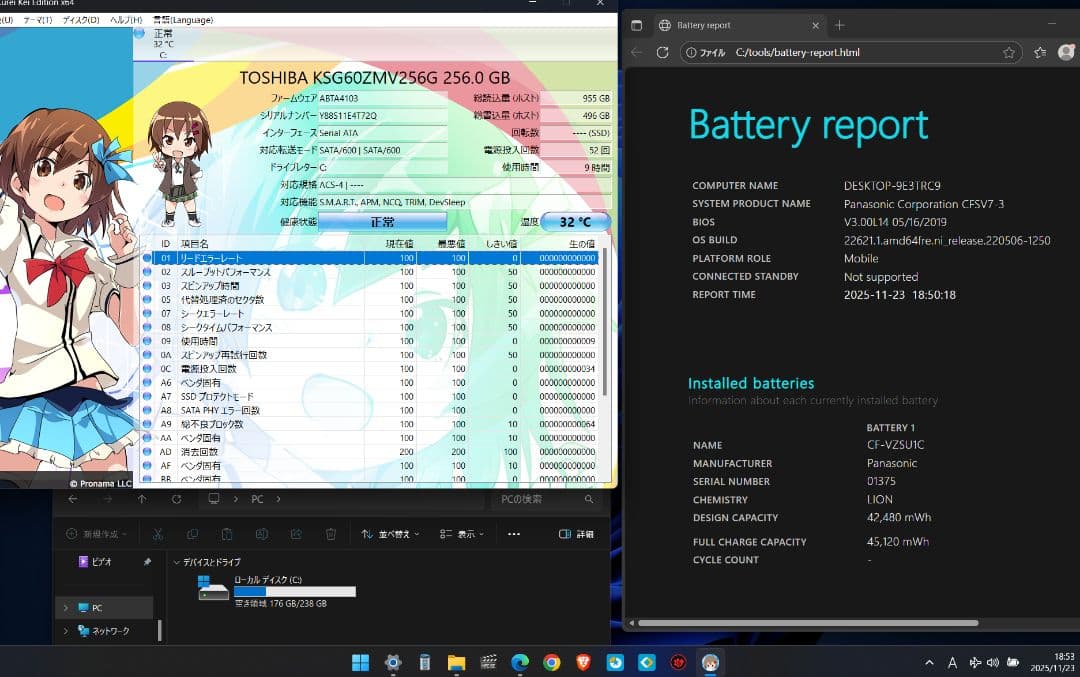
Task: Open a new tab in Edge
Action: point(838,24)
